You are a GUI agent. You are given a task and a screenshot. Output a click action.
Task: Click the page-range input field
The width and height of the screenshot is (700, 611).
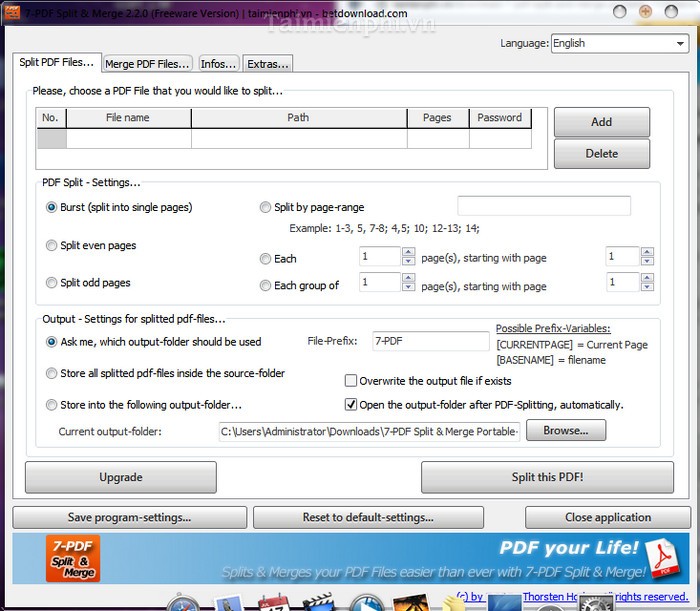(544, 206)
